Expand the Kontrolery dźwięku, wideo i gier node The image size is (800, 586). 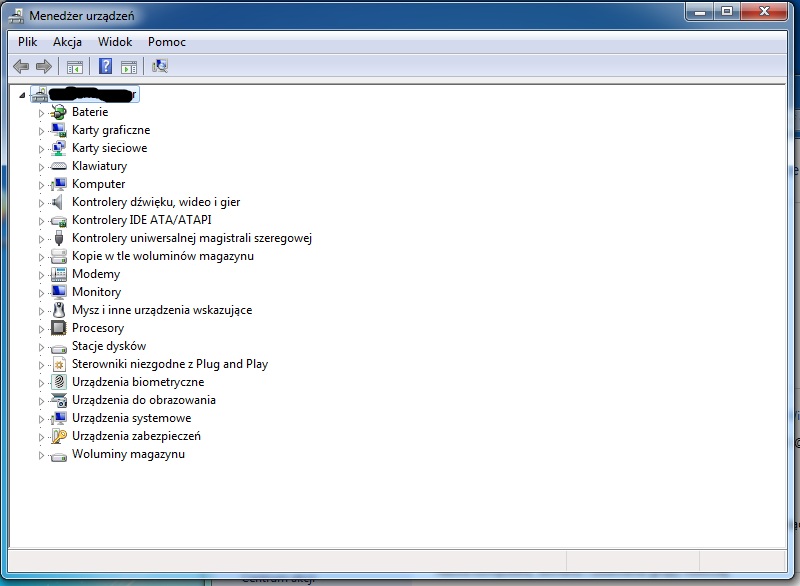click(41, 202)
